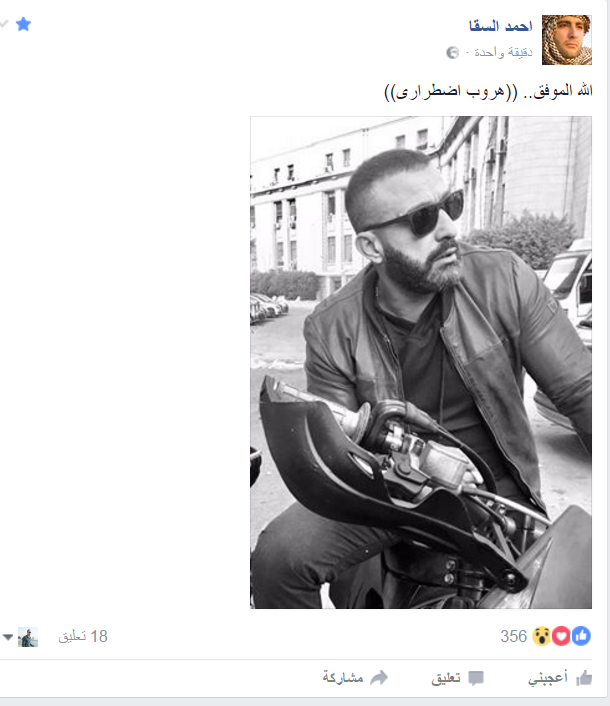This screenshot has height=706, width=610.
Task: Click the share arrow icon
Action: 379,677
